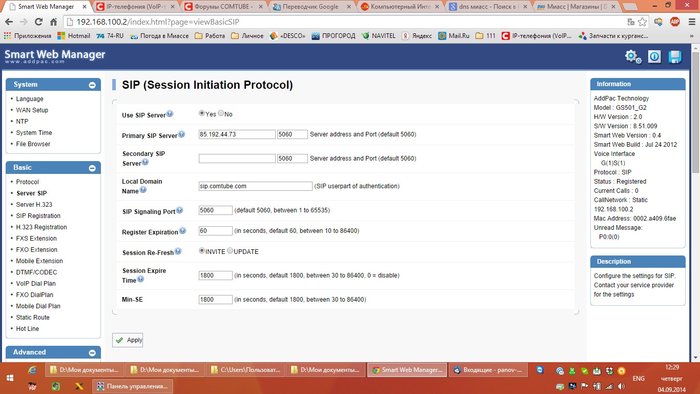Click the power icon in header
Screen dimensions: 700x394
[x=654, y=57]
